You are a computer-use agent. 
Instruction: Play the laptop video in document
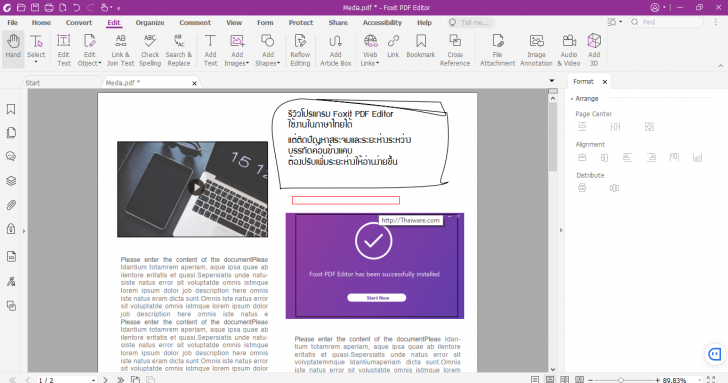coord(195,187)
